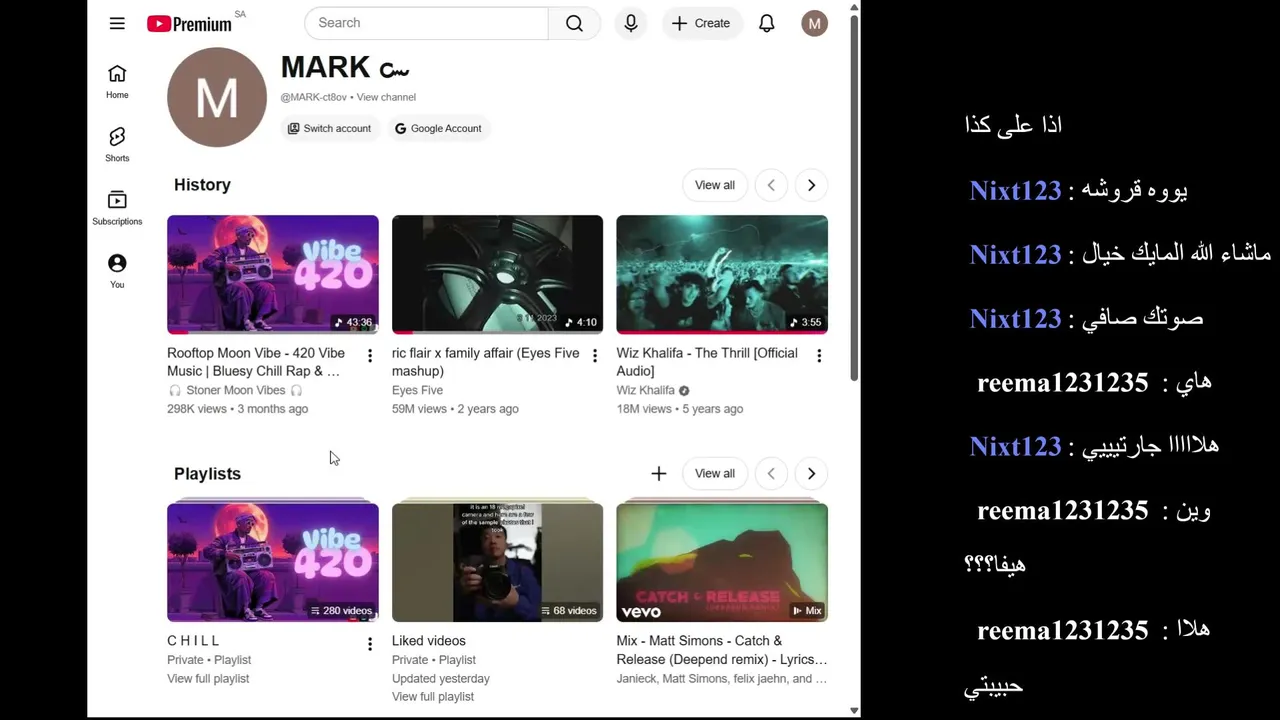Open Shorts in sidebar
This screenshot has height=720, width=1280.
[x=117, y=145]
